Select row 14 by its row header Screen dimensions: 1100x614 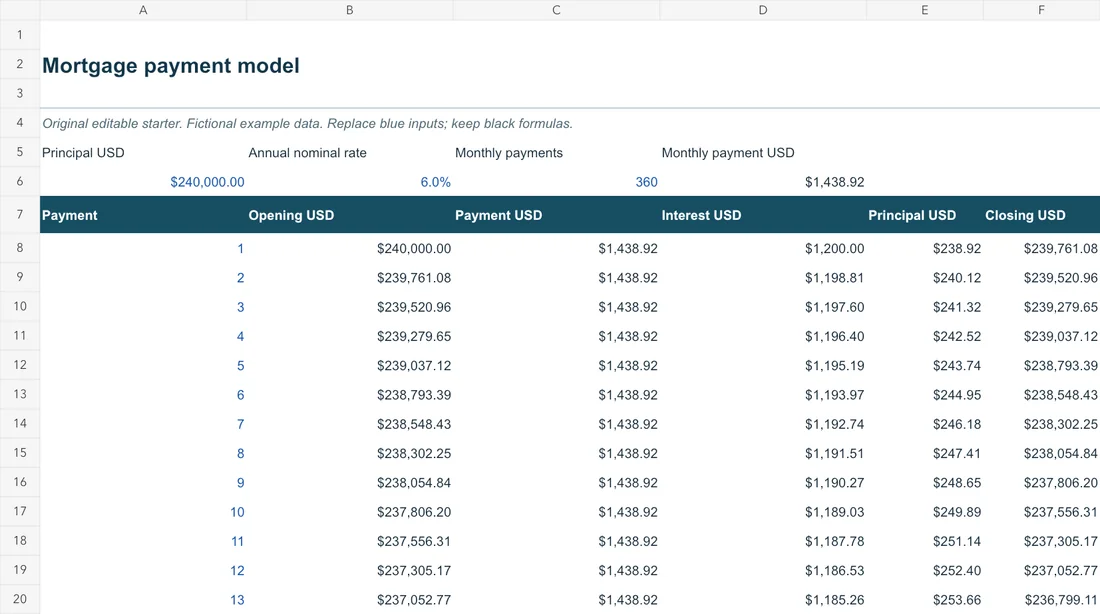pyautogui.click(x=20, y=424)
